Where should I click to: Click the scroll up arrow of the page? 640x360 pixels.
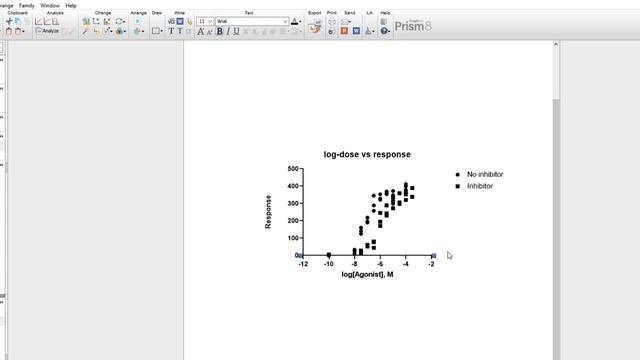tap(556, 44)
